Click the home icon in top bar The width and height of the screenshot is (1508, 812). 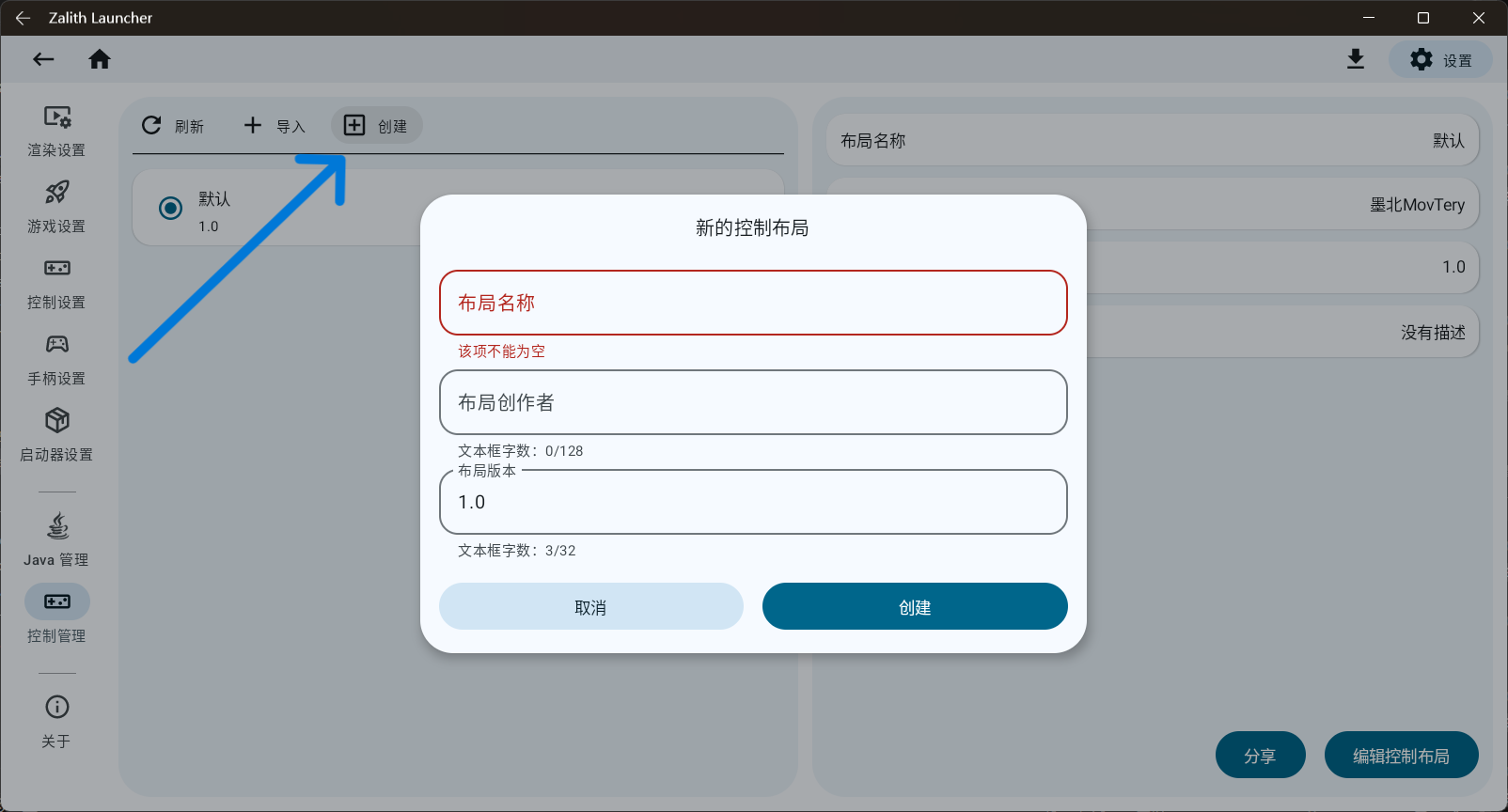click(x=100, y=60)
